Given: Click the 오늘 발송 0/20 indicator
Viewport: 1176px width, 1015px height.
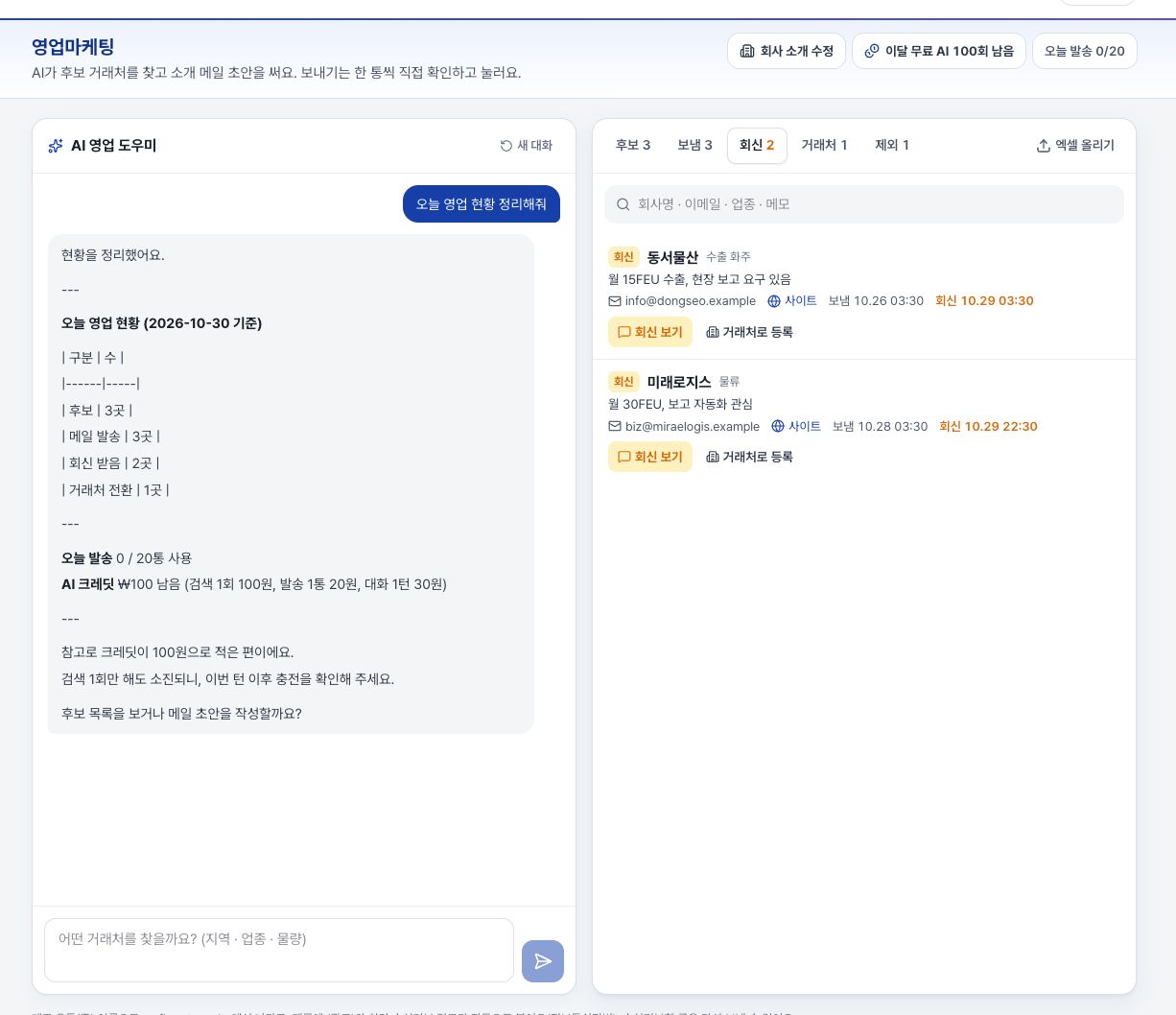Looking at the screenshot, I should (x=1084, y=51).
